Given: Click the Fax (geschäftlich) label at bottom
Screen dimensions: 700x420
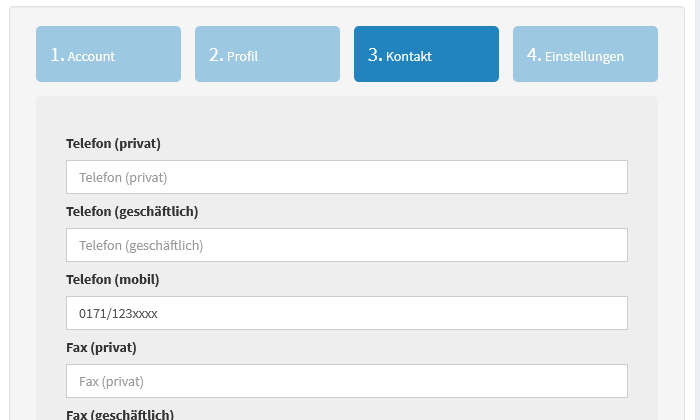Looking at the screenshot, I should 120,414.
